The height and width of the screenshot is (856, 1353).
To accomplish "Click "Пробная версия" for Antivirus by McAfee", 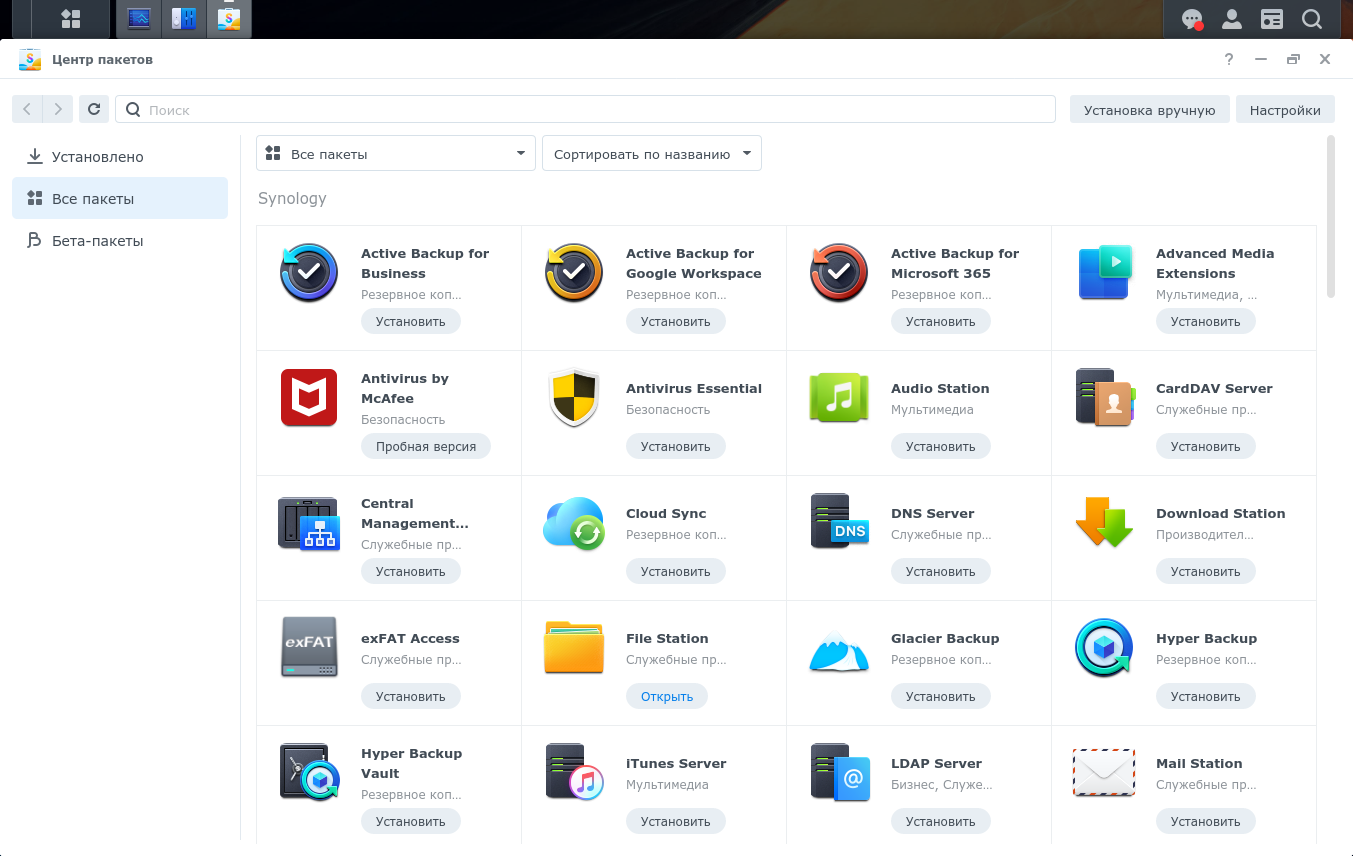I will 426,446.
